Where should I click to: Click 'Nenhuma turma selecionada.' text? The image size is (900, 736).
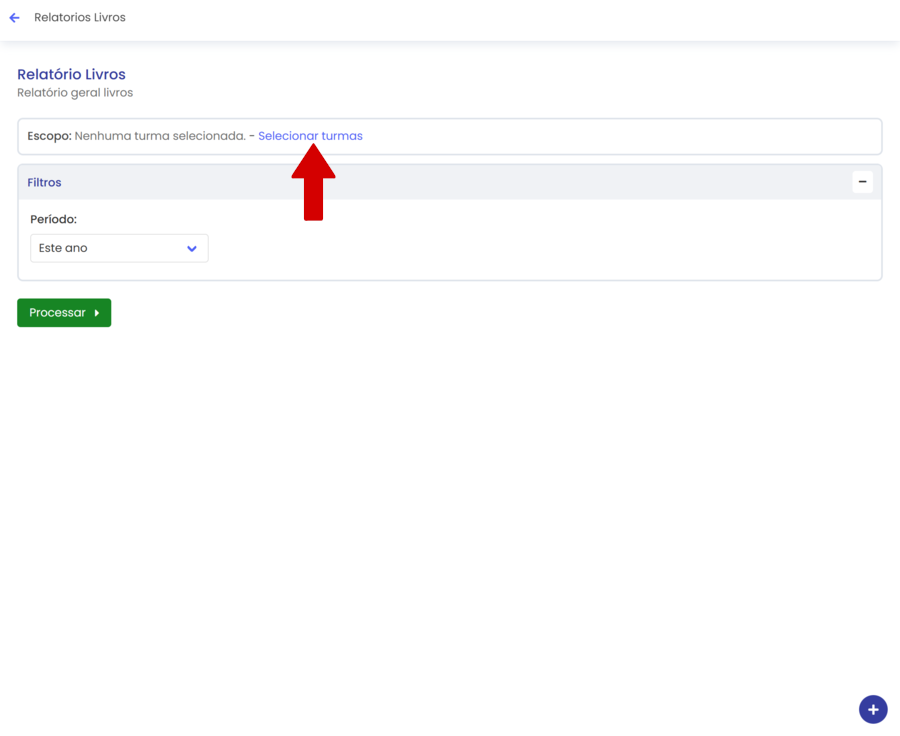159,136
